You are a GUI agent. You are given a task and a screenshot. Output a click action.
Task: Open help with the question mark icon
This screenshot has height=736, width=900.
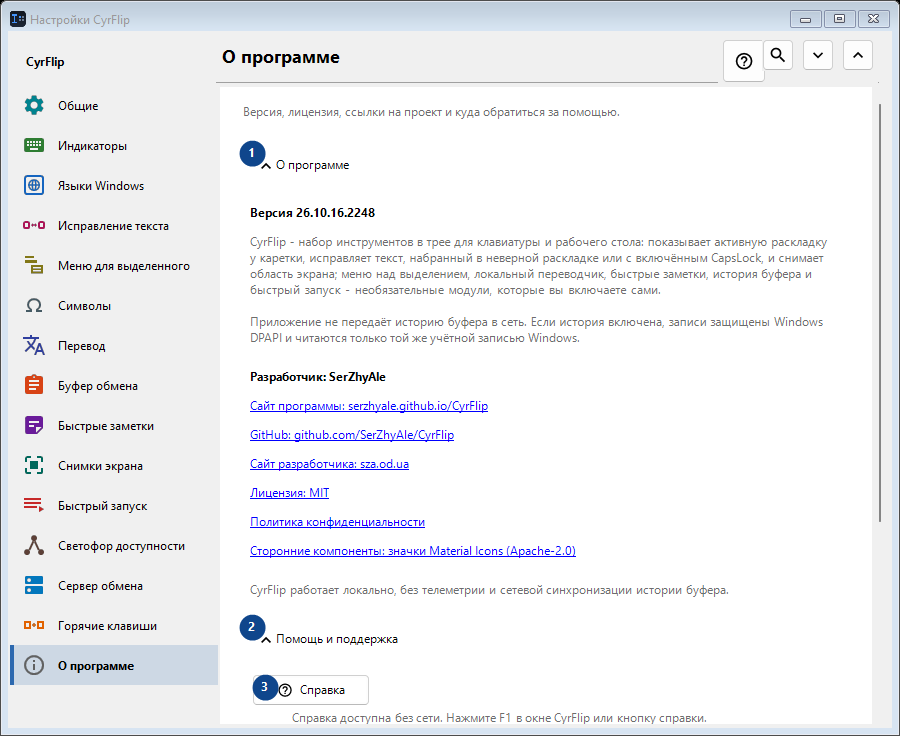(744, 61)
